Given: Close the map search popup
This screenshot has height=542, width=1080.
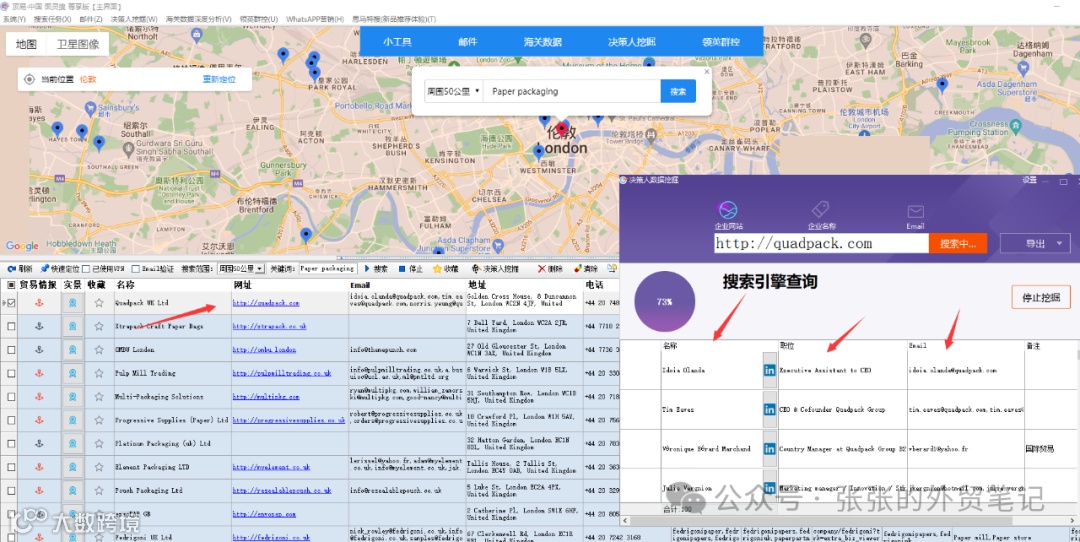Looking at the screenshot, I should tap(706, 72).
